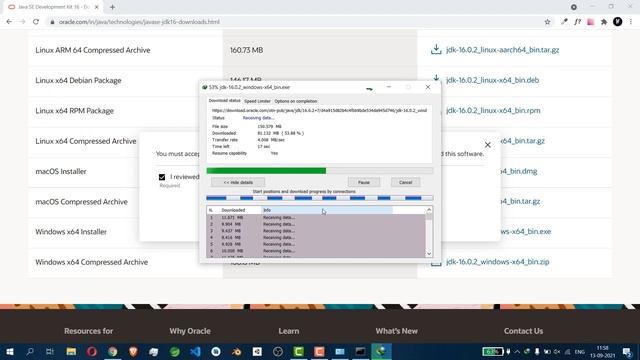Show hidden system tray icons
Screen dimensions: 640x360
(517, 351)
